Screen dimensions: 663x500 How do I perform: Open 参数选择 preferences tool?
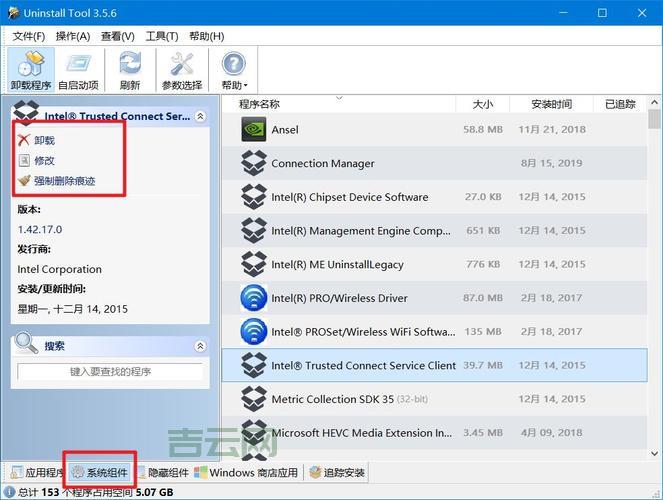point(181,69)
